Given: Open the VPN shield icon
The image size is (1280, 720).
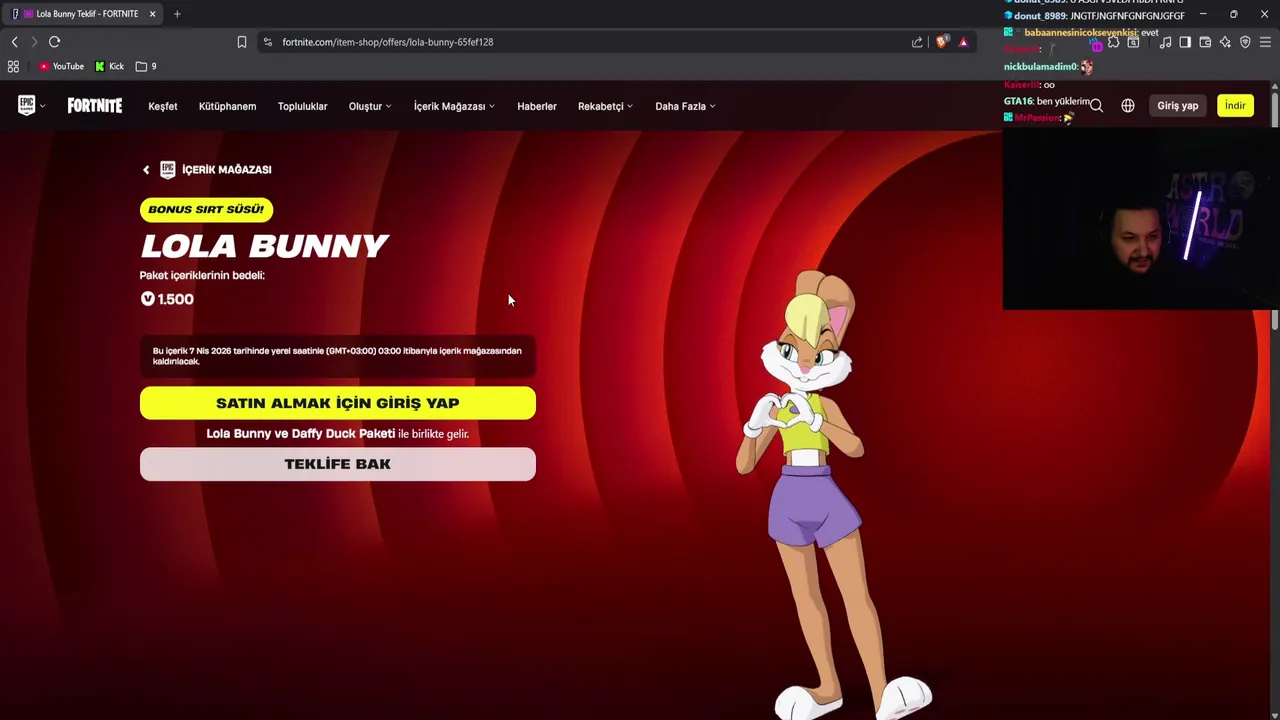Looking at the screenshot, I should click(1245, 42).
